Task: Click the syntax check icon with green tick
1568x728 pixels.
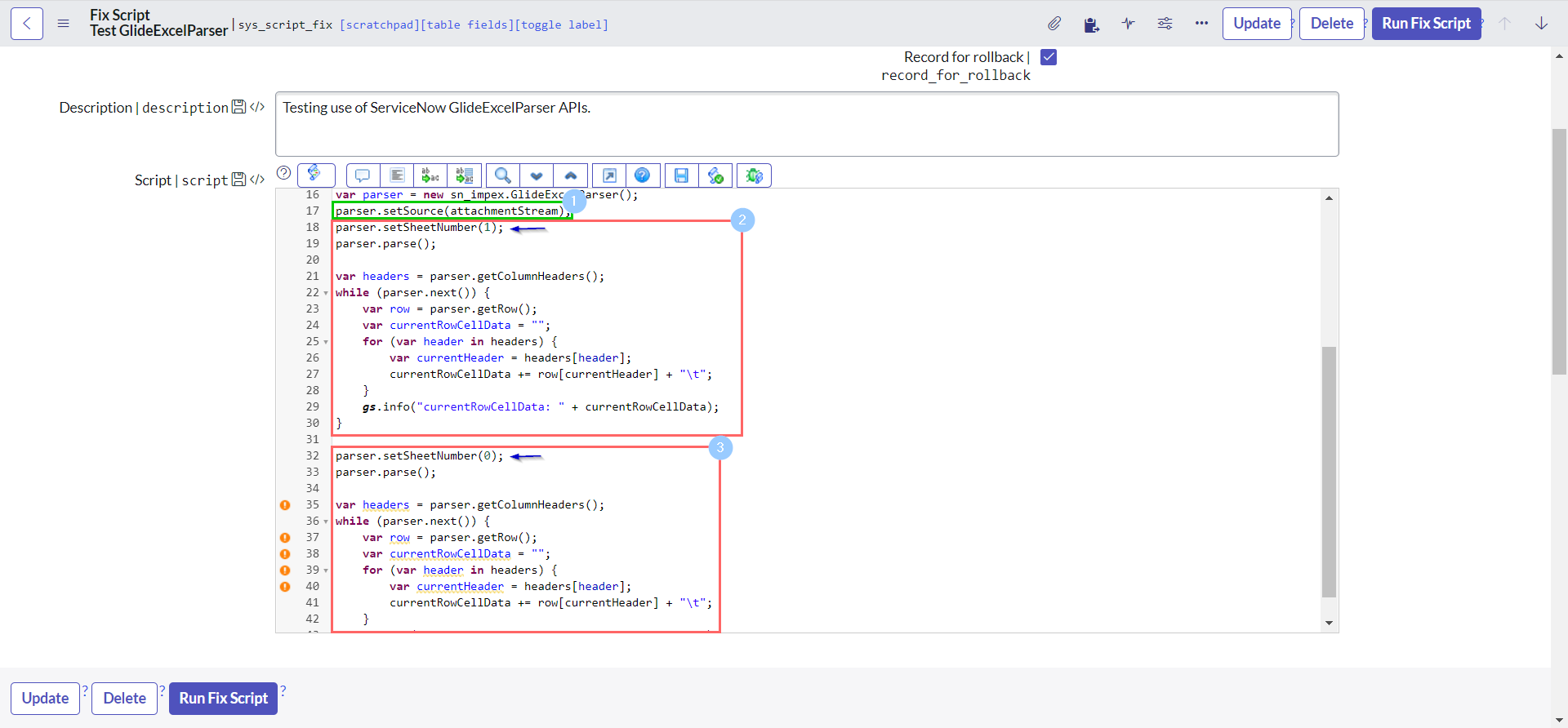Action: click(x=715, y=175)
